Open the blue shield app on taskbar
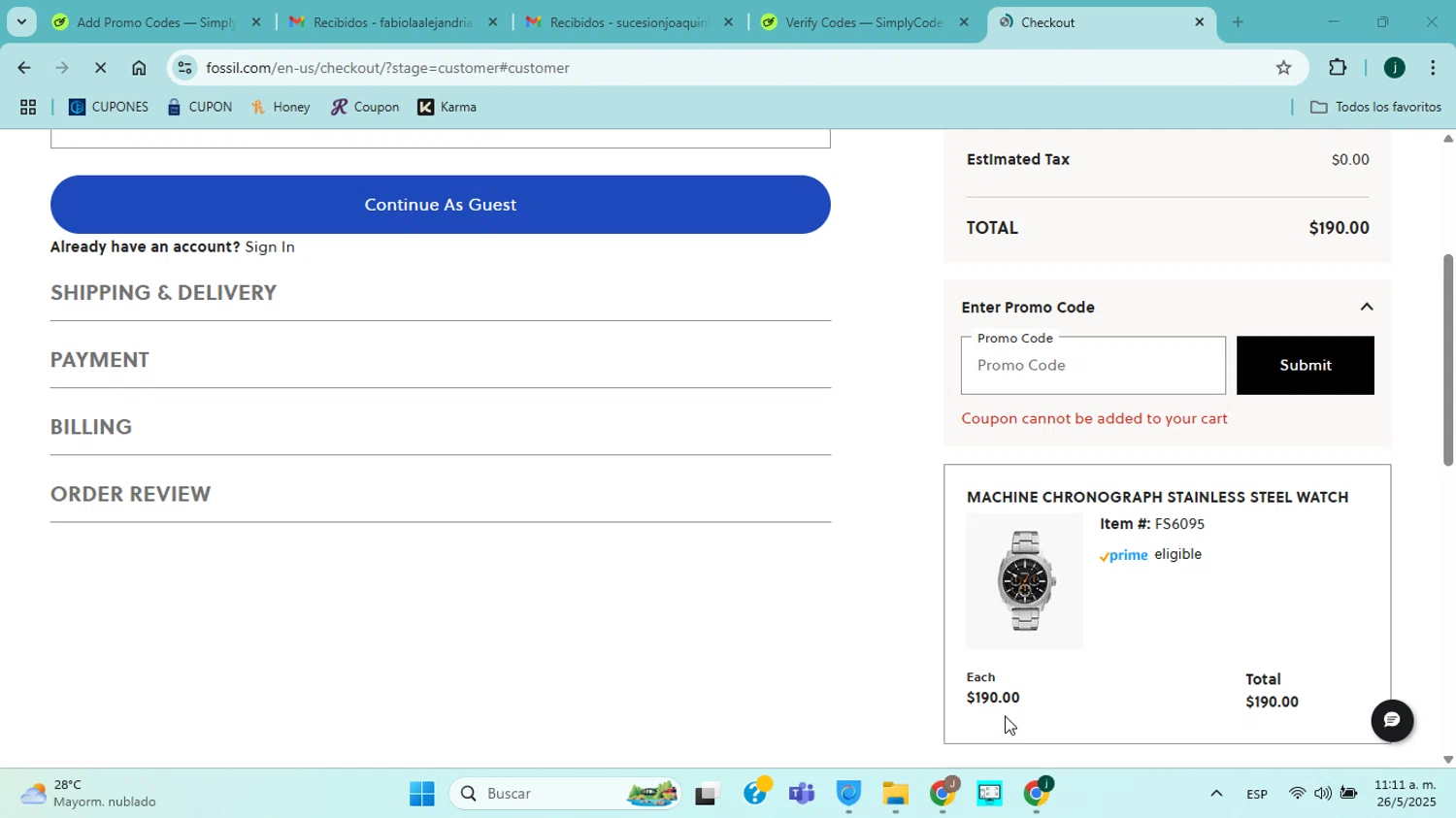 coord(848,795)
